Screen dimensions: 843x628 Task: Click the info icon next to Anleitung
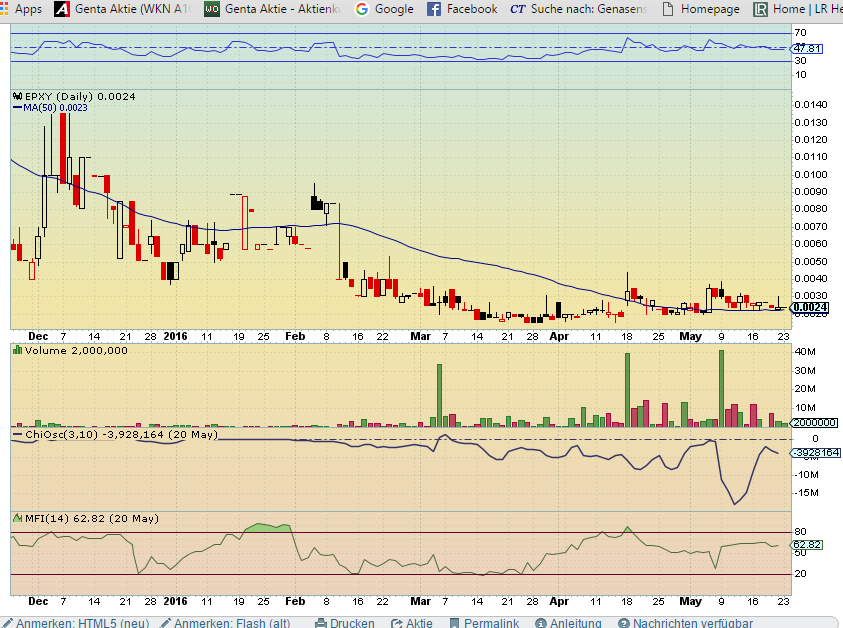541,623
